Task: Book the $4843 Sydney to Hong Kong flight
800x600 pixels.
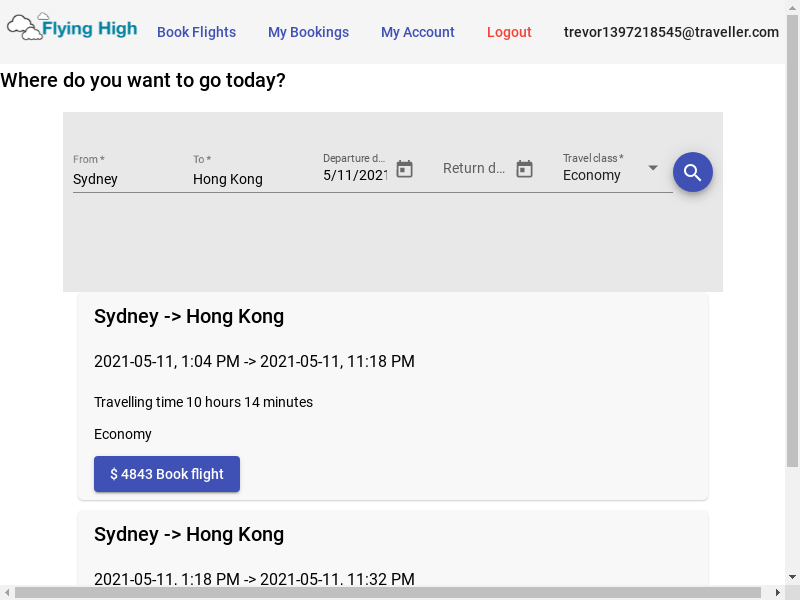Action: 167,474
